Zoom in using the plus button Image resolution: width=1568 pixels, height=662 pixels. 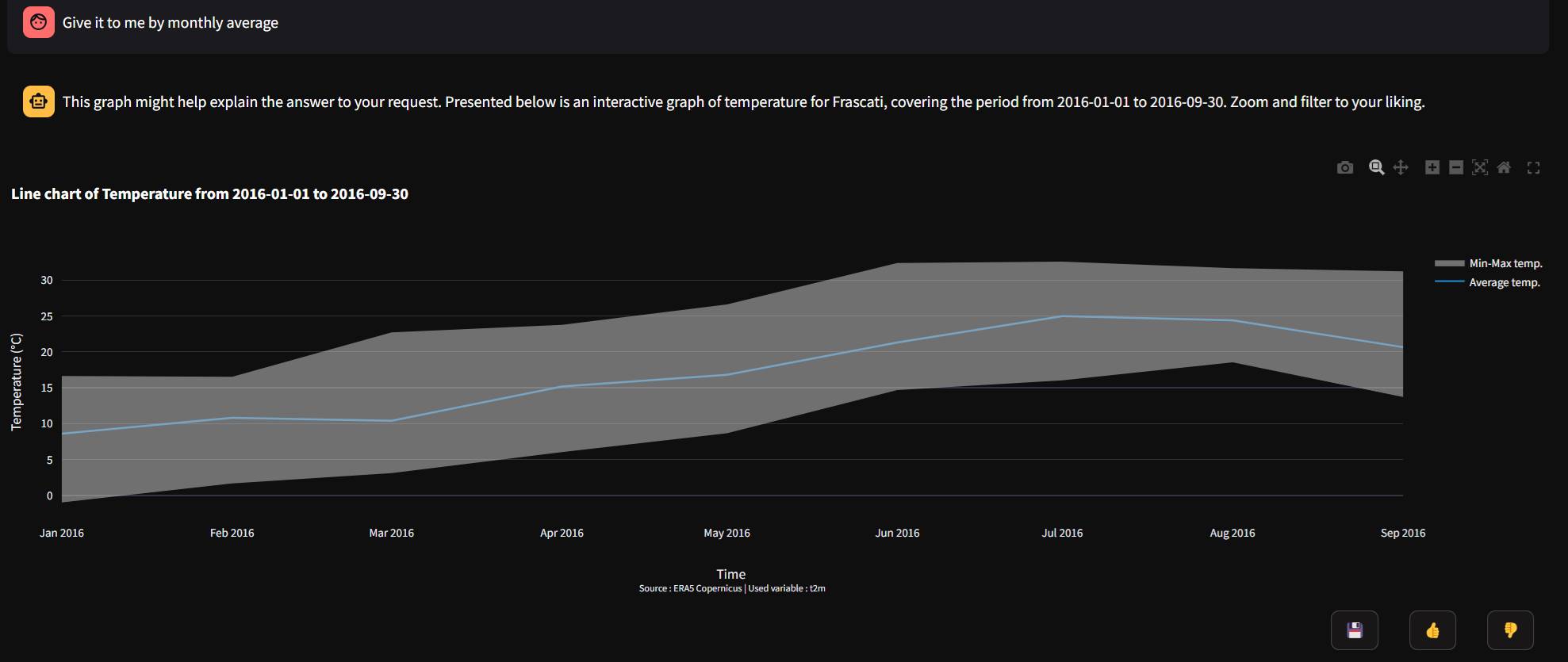click(1432, 167)
